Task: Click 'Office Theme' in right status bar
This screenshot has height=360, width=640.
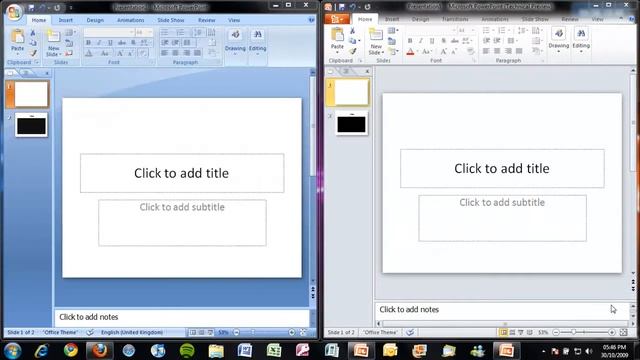Action: tap(380, 333)
